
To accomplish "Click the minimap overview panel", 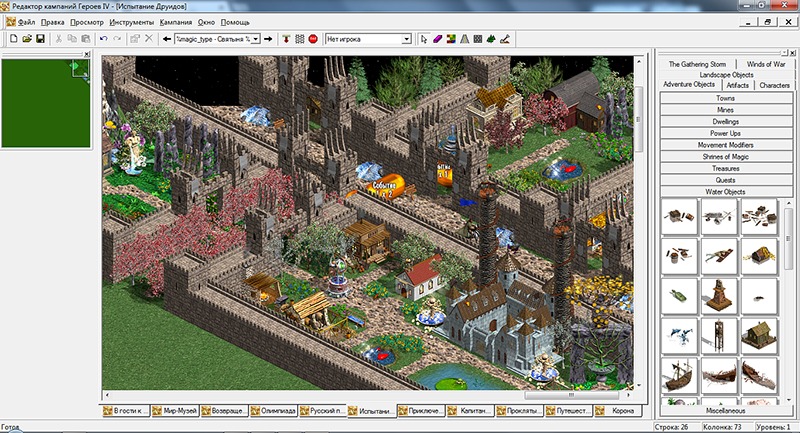I will [46, 103].
